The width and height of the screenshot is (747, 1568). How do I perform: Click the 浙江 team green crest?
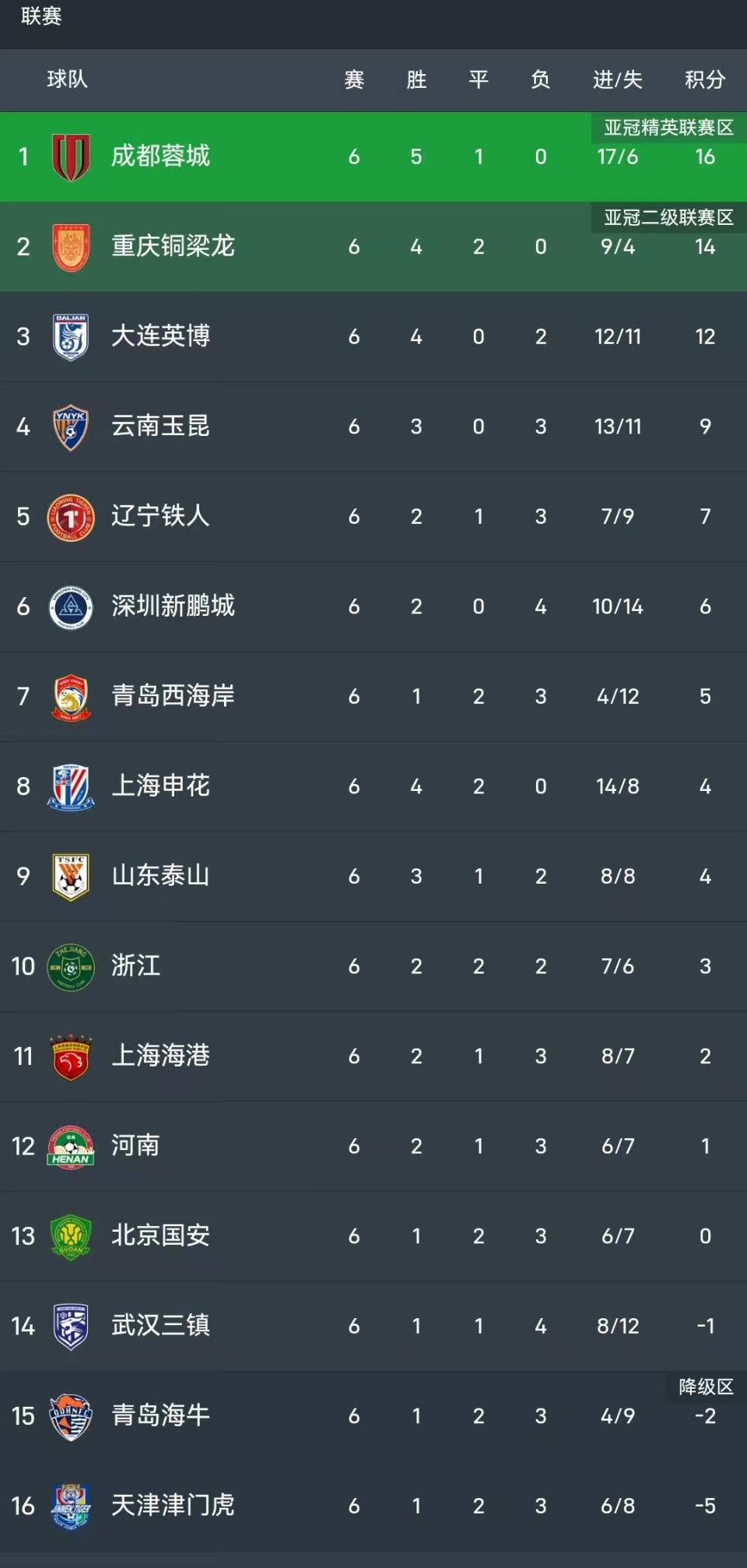(x=71, y=967)
